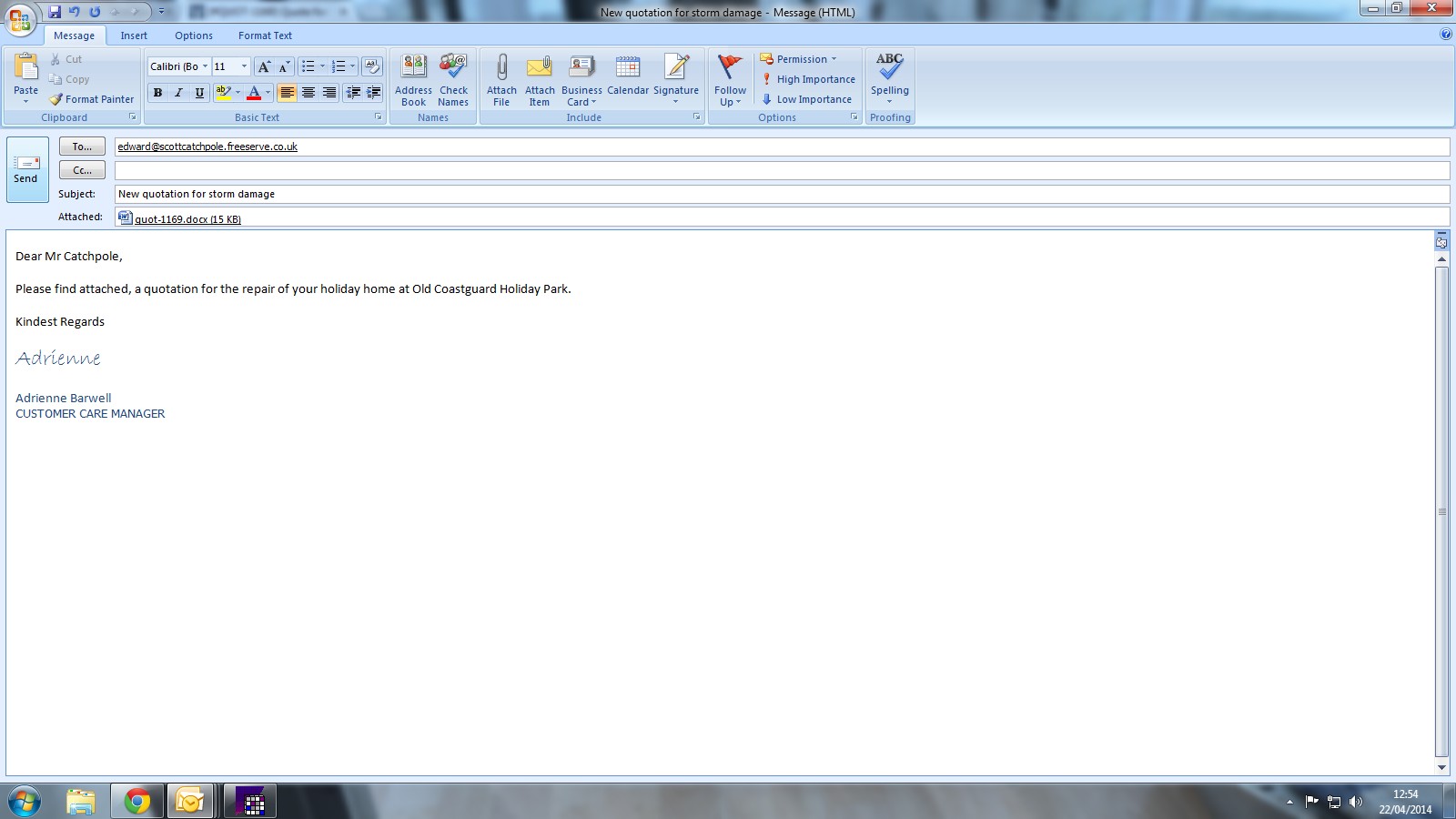The image size is (1456, 819).
Task: Open the Follow Up flag menu
Action: (730, 79)
